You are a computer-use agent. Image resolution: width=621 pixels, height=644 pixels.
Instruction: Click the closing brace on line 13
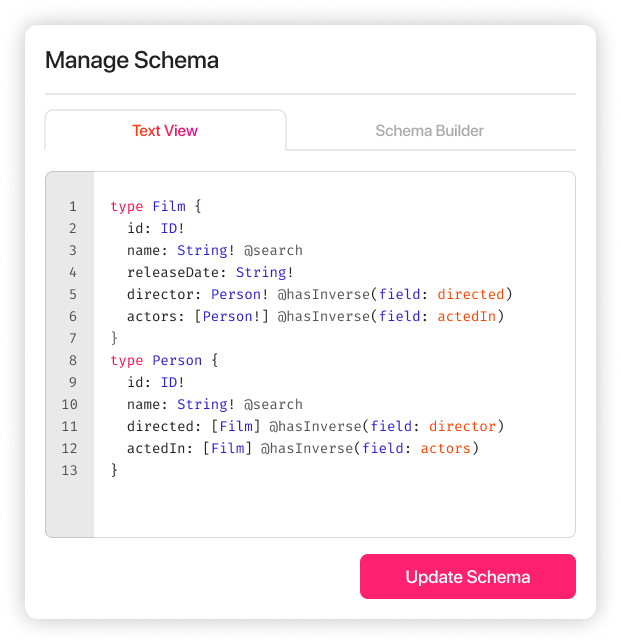click(114, 470)
